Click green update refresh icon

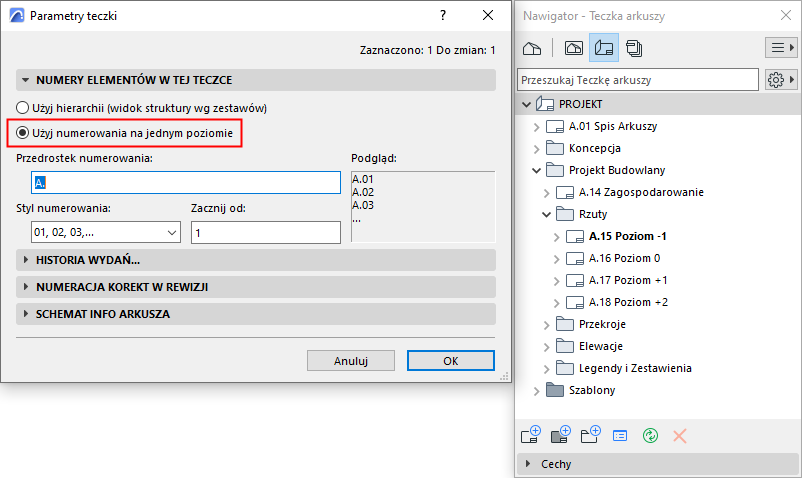(650, 436)
